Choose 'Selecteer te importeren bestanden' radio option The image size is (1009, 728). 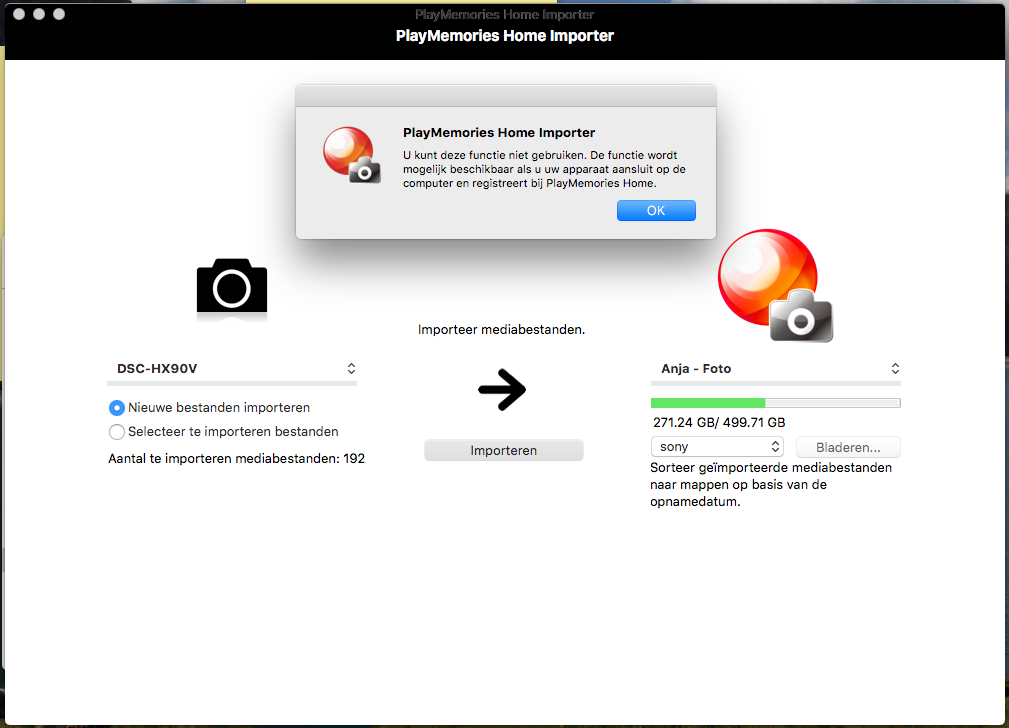pyautogui.click(x=117, y=432)
